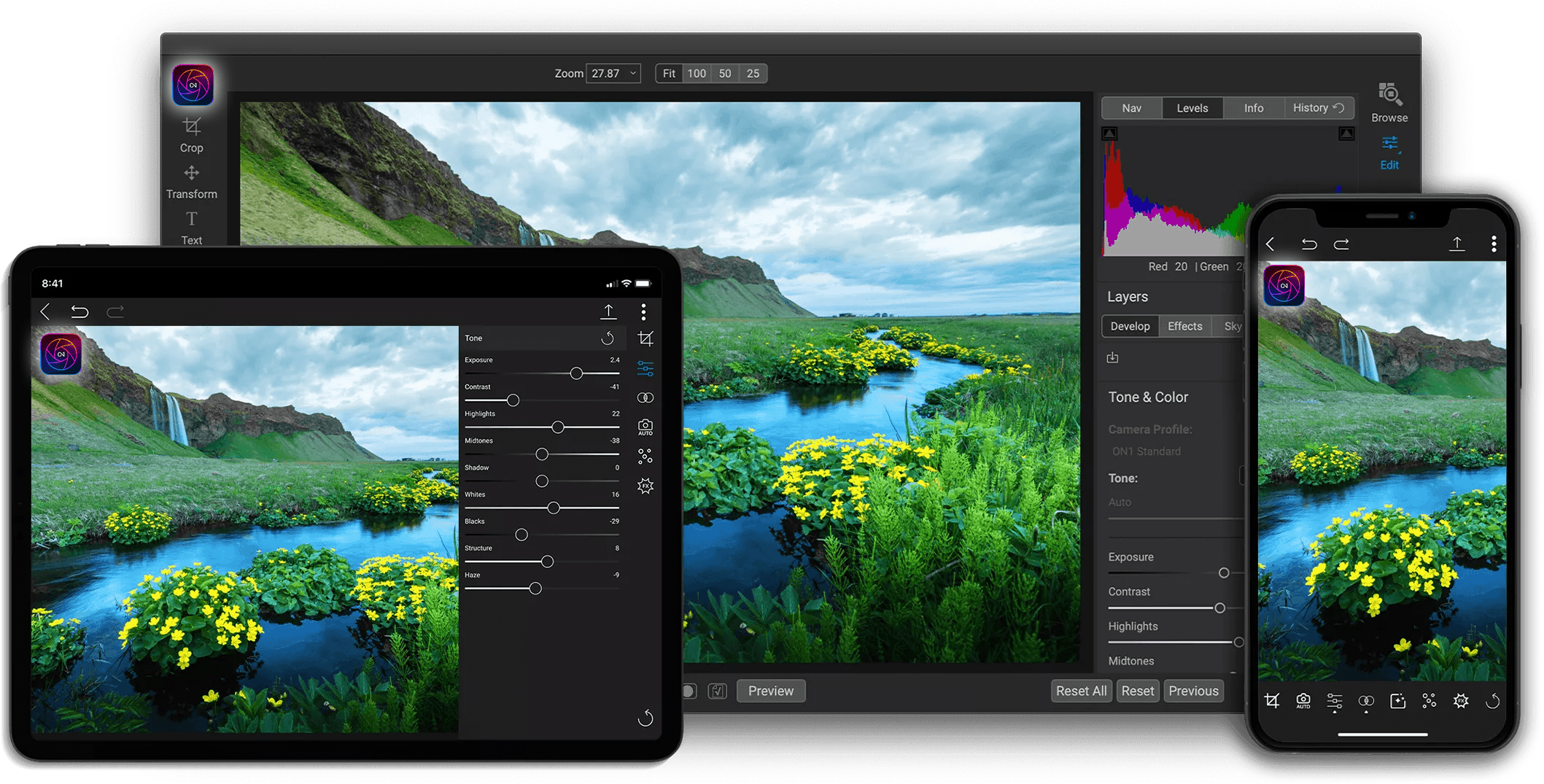Image resolution: width=1544 pixels, height=784 pixels.
Task: Open the History tab in the right panel
Action: [x=1317, y=107]
